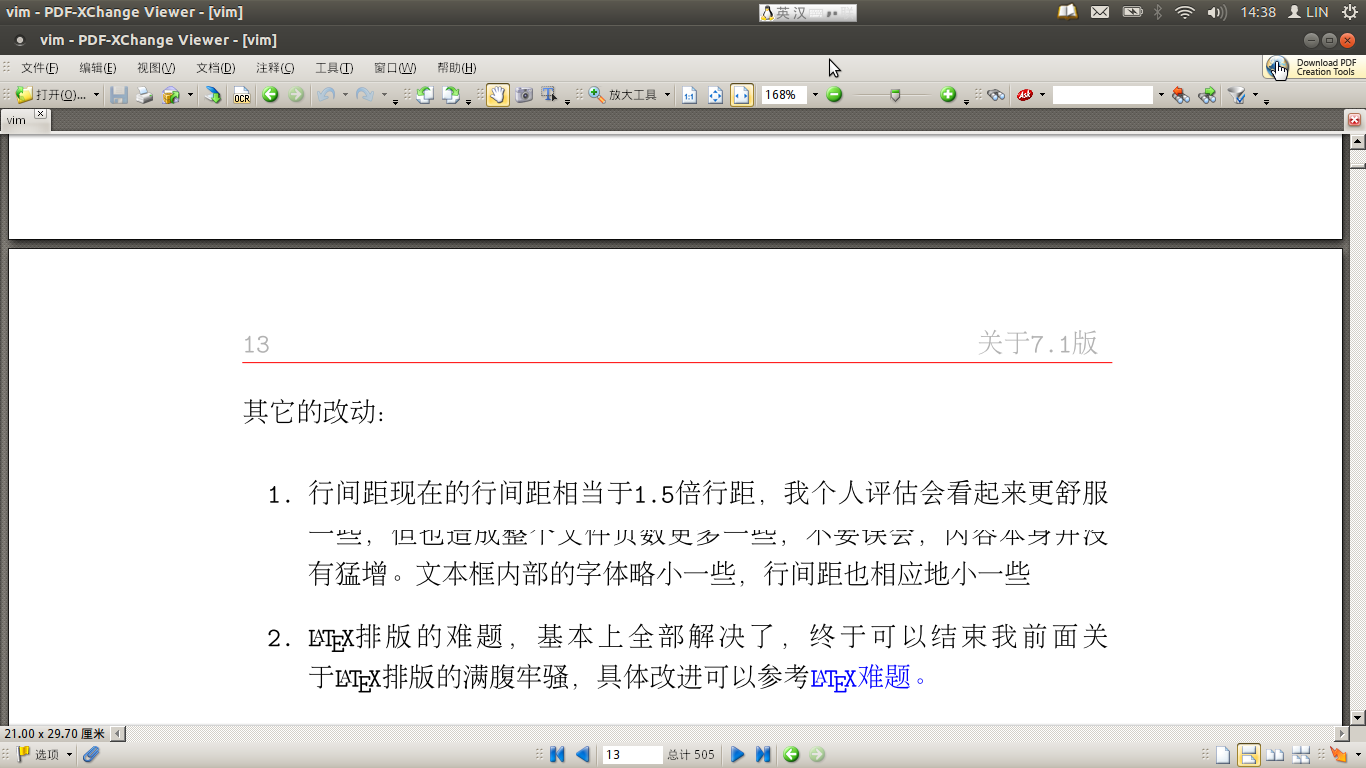The width and height of the screenshot is (1366, 768).
Task: Expand the filter funnel options dropdown
Action: click(x=1255, y=95)
